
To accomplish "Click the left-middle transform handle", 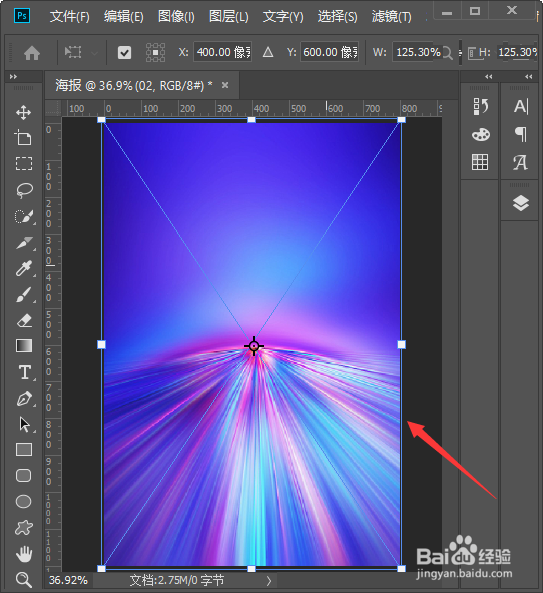I will (101, 344).
